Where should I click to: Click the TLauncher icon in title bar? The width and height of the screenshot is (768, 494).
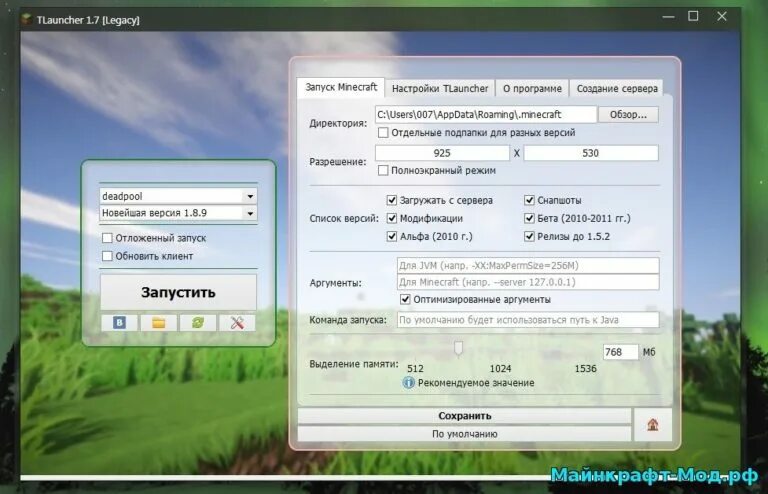(x=27, y=20)
